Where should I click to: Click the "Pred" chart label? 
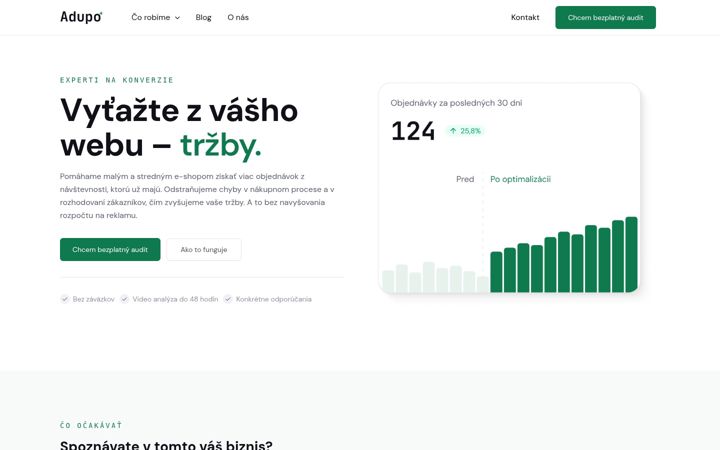[465, 179]
